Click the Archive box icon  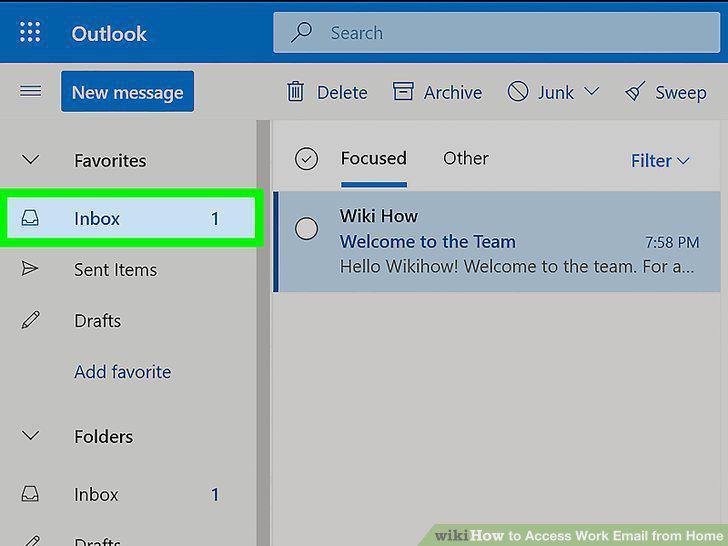coord(403,91)
